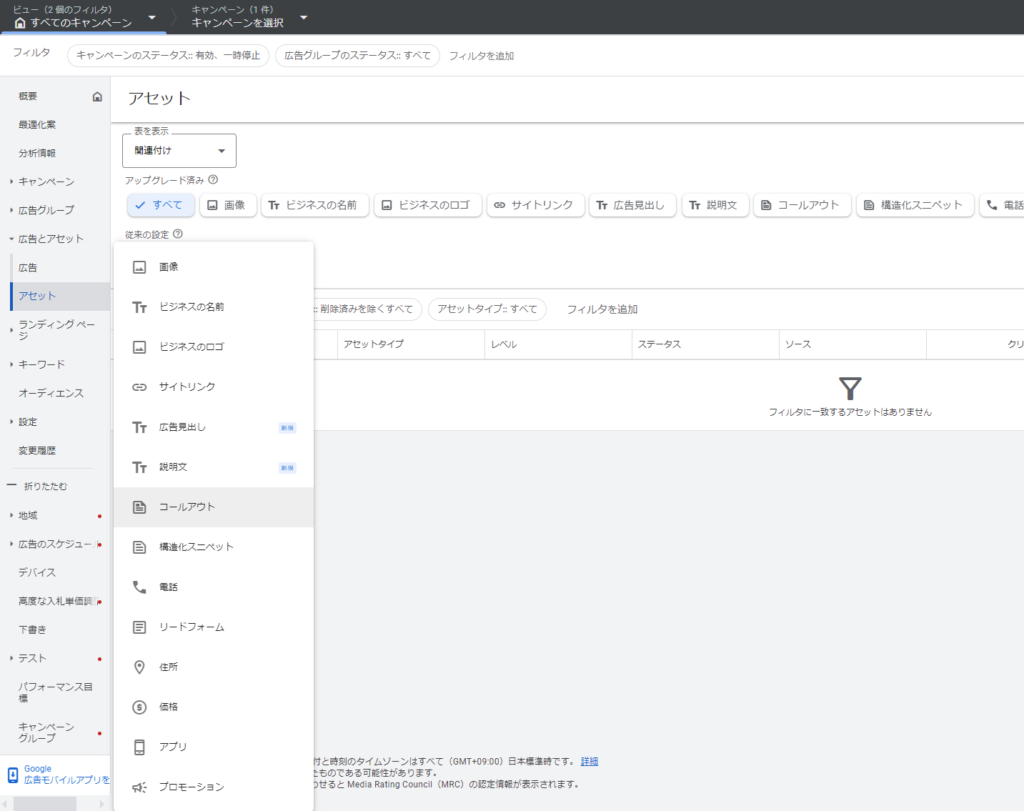Image resolution: width=1024 pixels, height=811 pixels.
Task: Click the image icon in the 画像 menu entry
Action: (x=139, y=267)
